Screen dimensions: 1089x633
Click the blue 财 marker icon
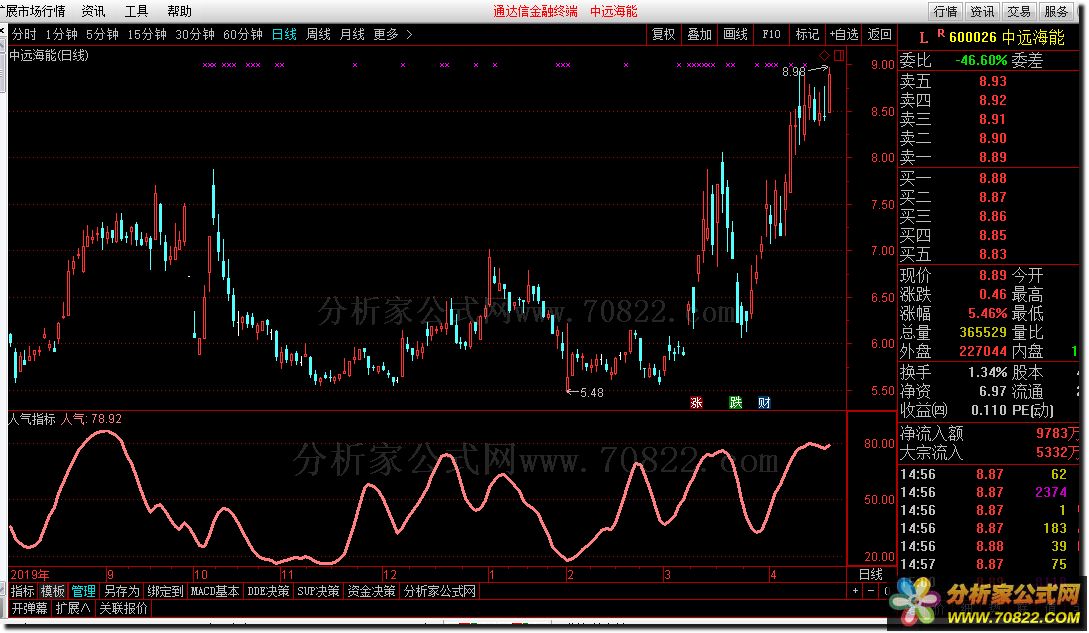click(x=764, y=402)
